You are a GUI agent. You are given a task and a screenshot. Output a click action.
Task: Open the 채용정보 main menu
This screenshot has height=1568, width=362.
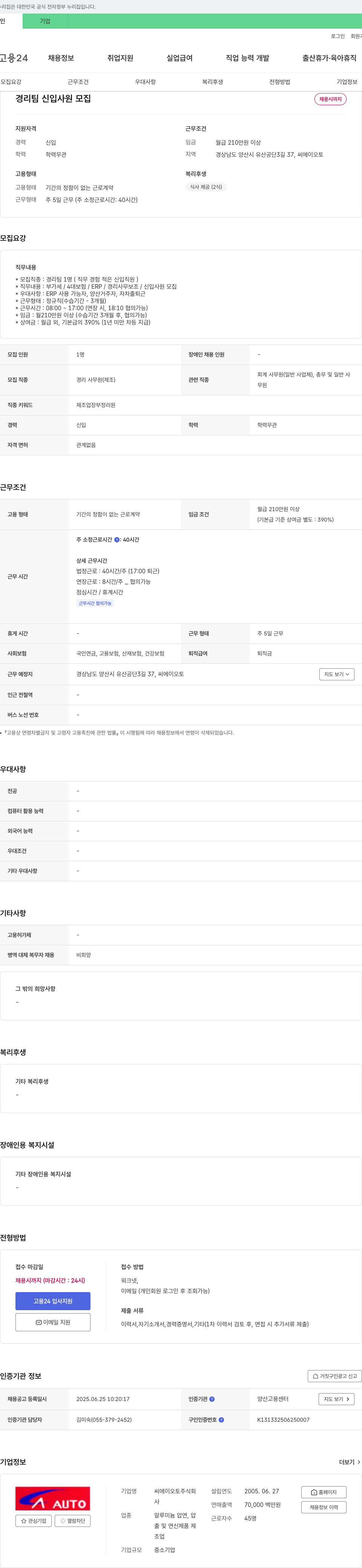point(61,58)
